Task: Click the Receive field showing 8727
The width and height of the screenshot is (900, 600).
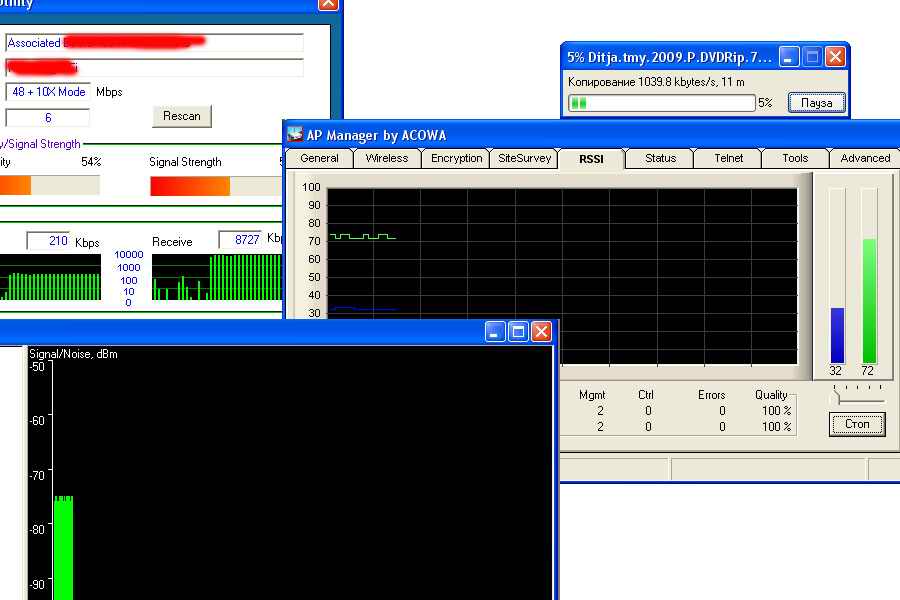Action: click(x=240, y=239)
